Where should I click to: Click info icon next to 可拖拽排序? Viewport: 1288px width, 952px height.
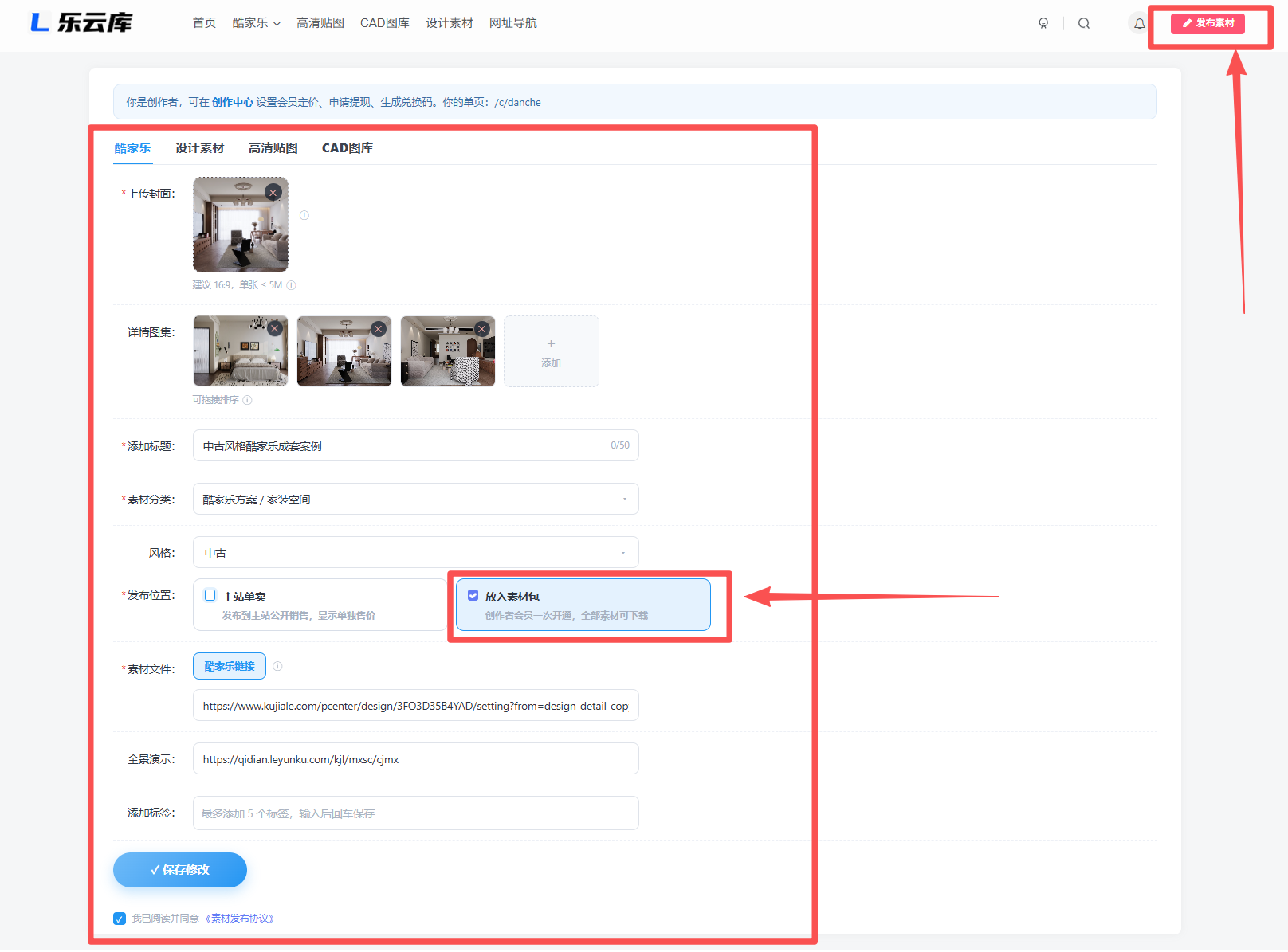[247, 400]
